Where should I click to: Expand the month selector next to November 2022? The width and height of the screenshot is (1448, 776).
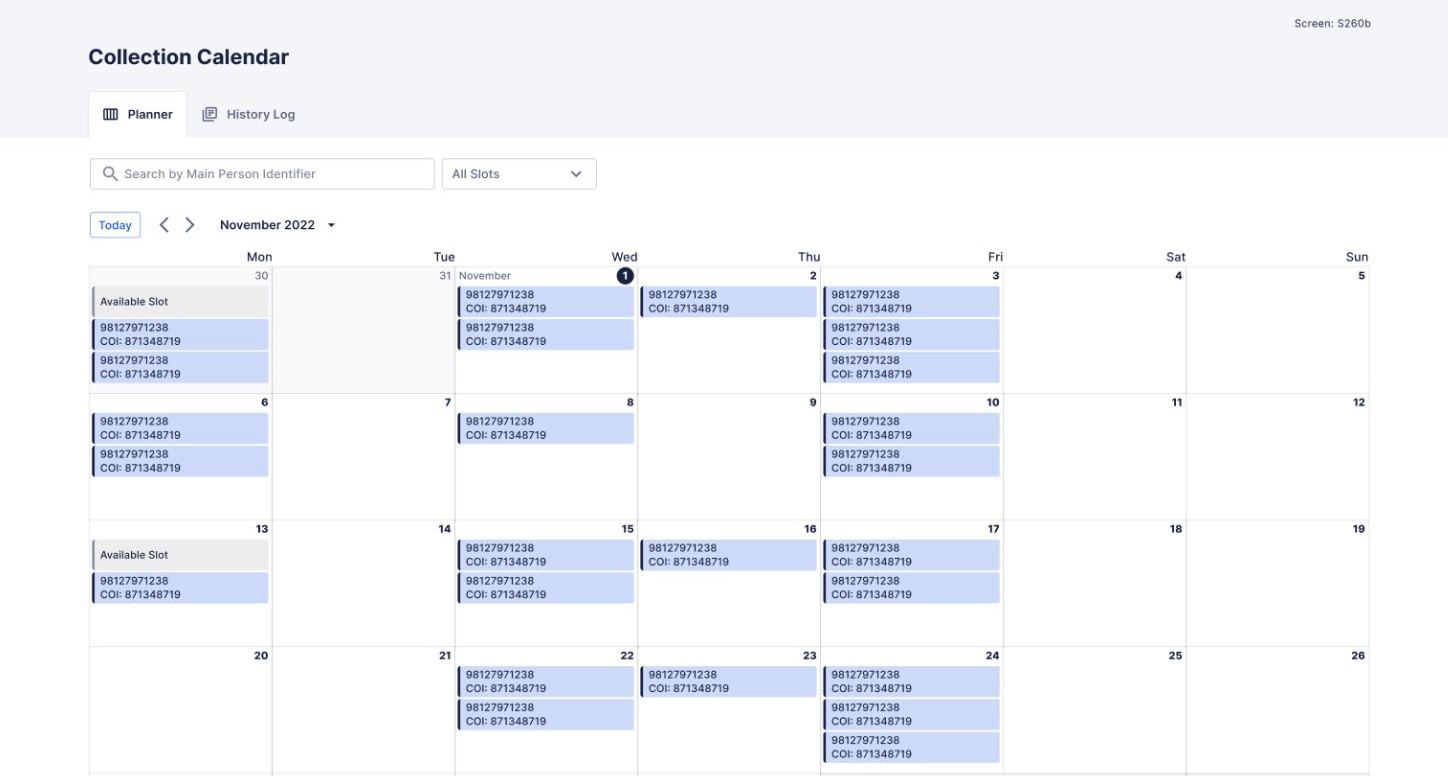[332, 225]
